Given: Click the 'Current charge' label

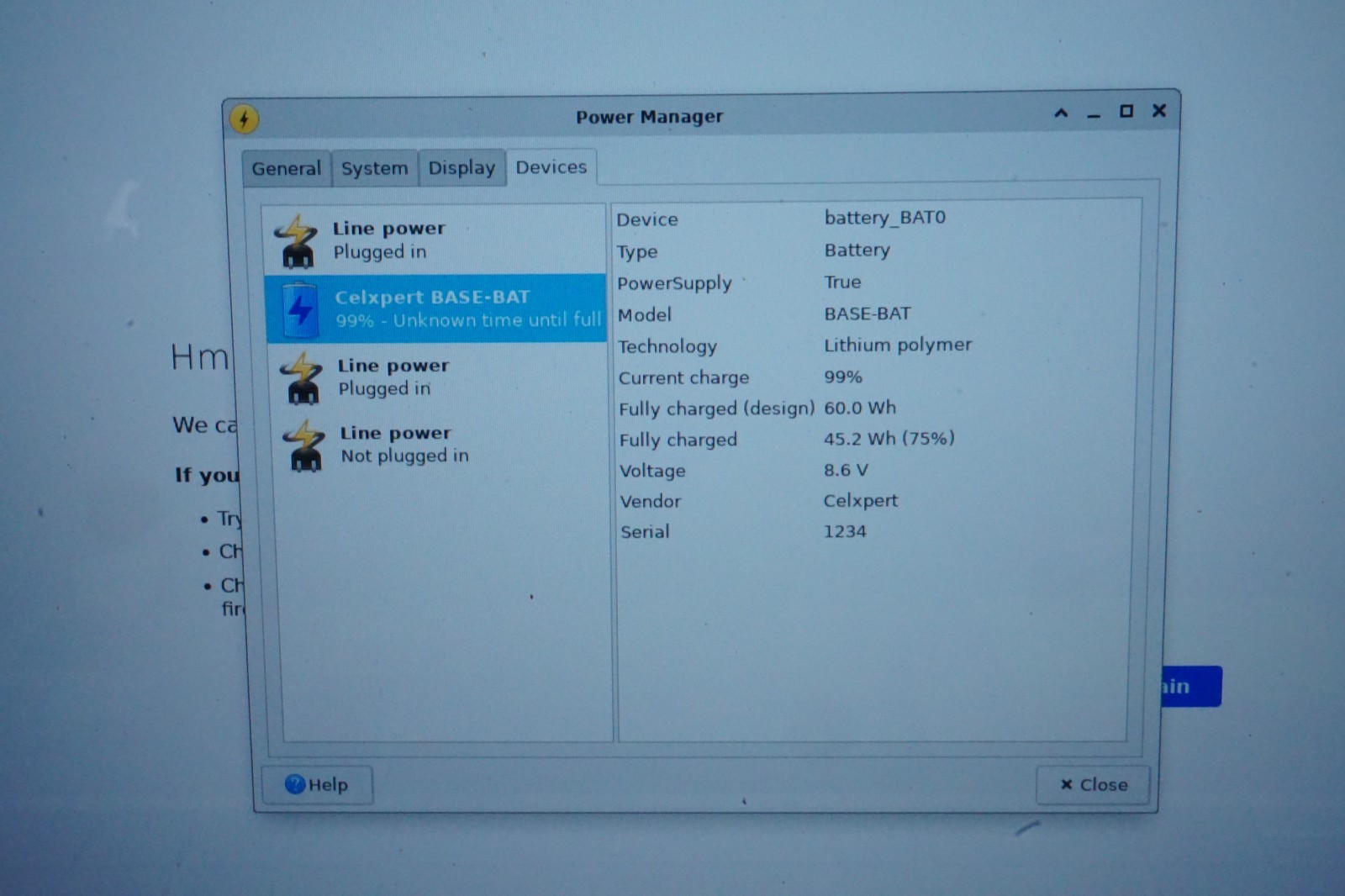Looking at the screenshot, I should 683,378.
